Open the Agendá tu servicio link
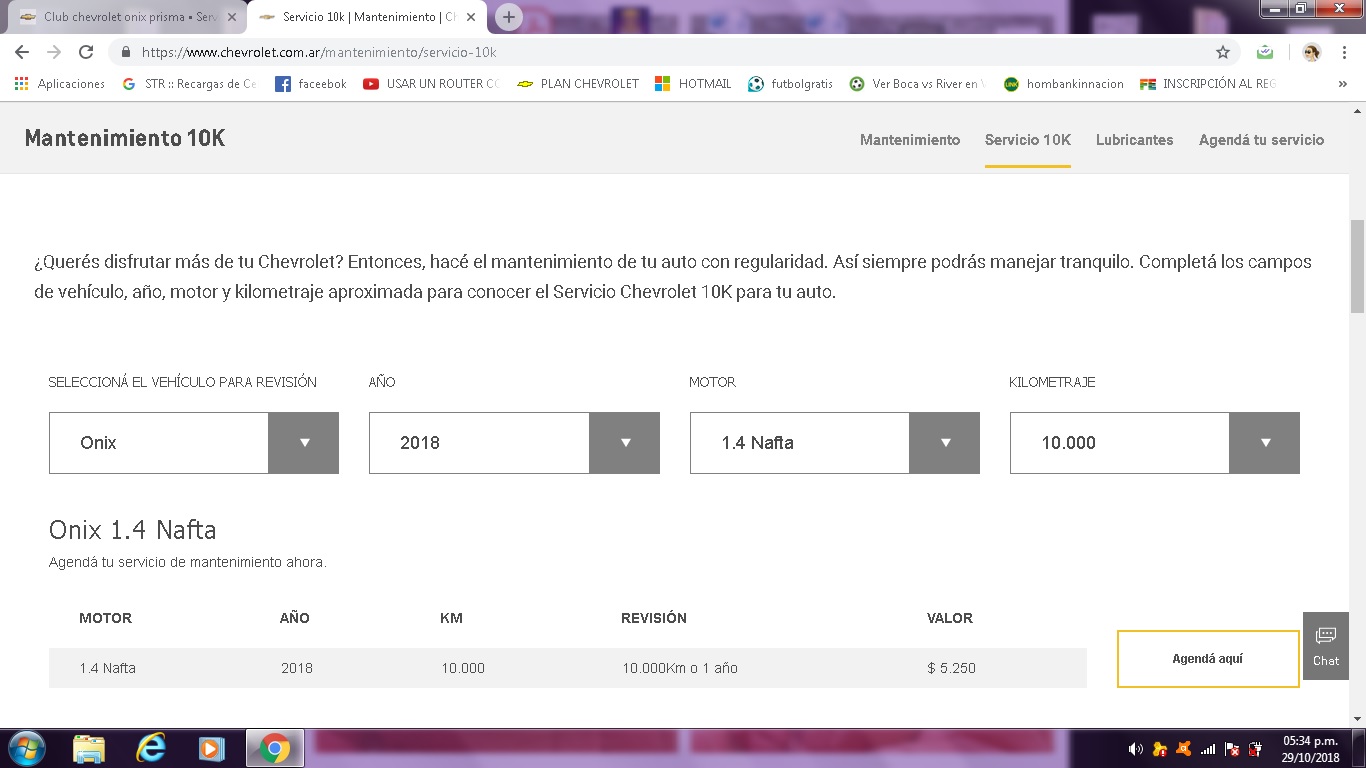 [1261, 140]
